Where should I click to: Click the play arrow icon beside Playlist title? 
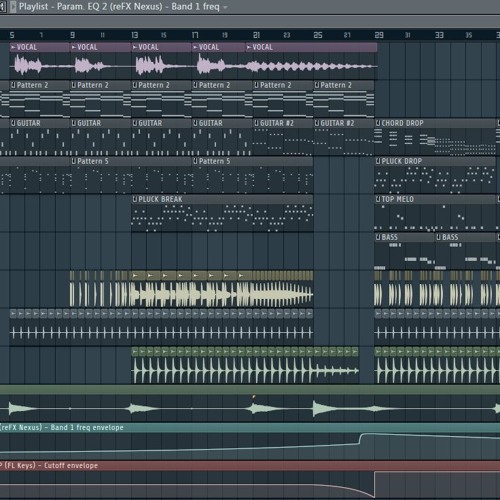[x=13, y=7]
